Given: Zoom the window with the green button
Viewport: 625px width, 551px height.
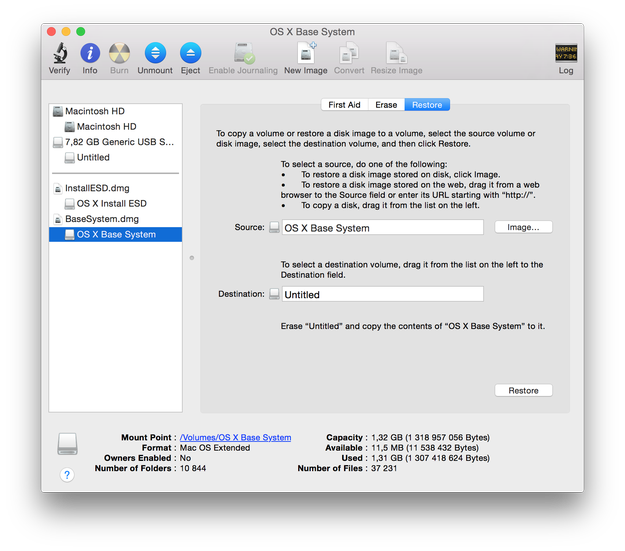Looking at the screenshot, I should point(81,31).
